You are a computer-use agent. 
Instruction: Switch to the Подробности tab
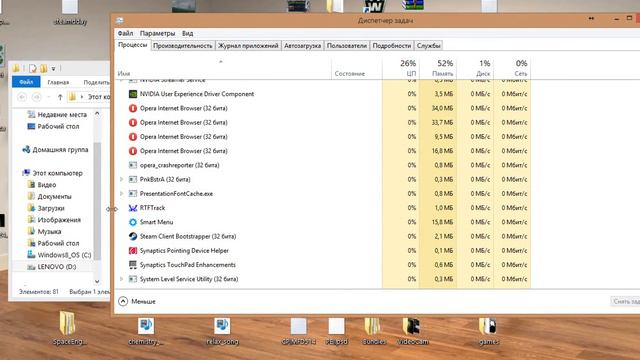tap(392, 46)
